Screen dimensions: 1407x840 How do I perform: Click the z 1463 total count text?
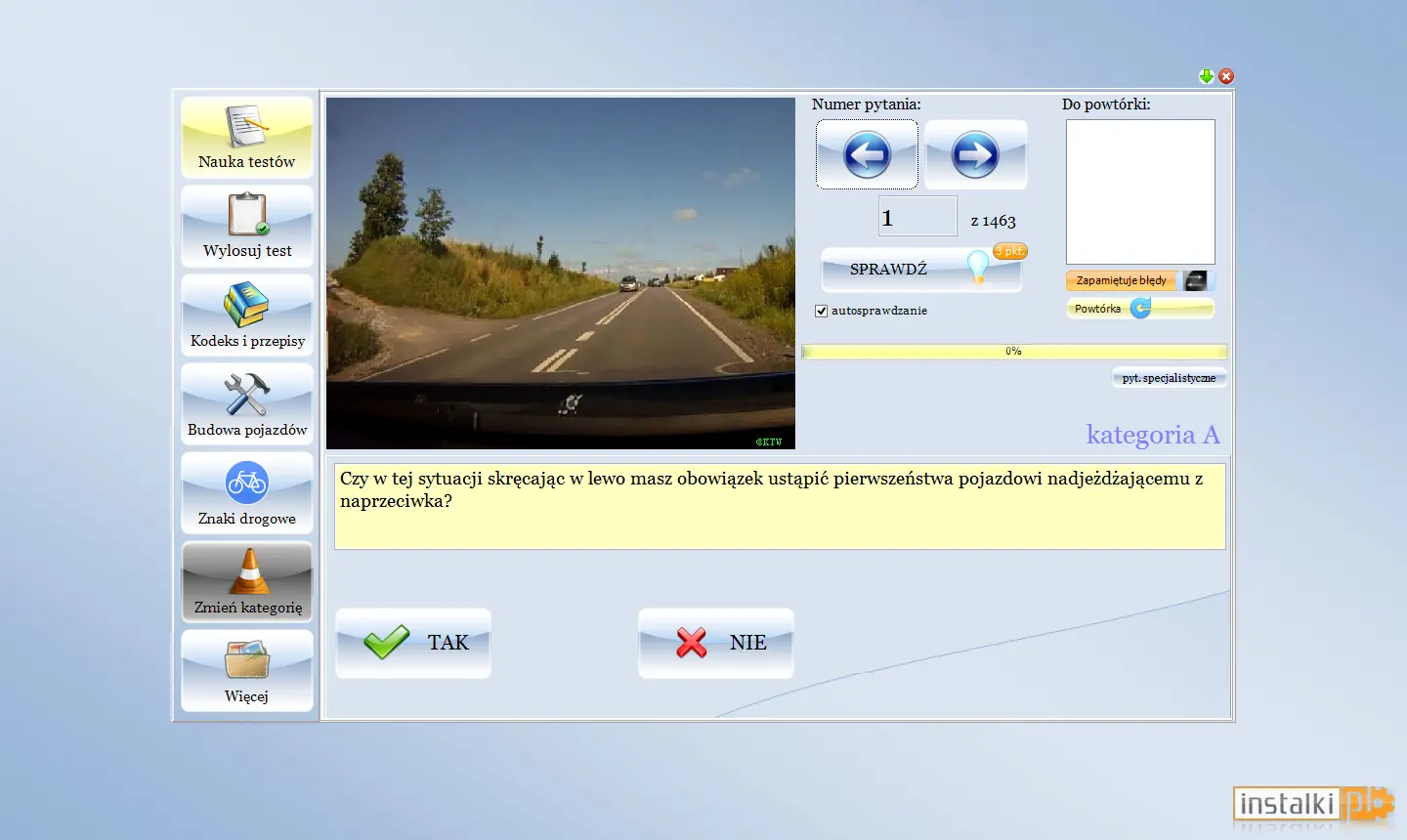click(x=994, y=221)
